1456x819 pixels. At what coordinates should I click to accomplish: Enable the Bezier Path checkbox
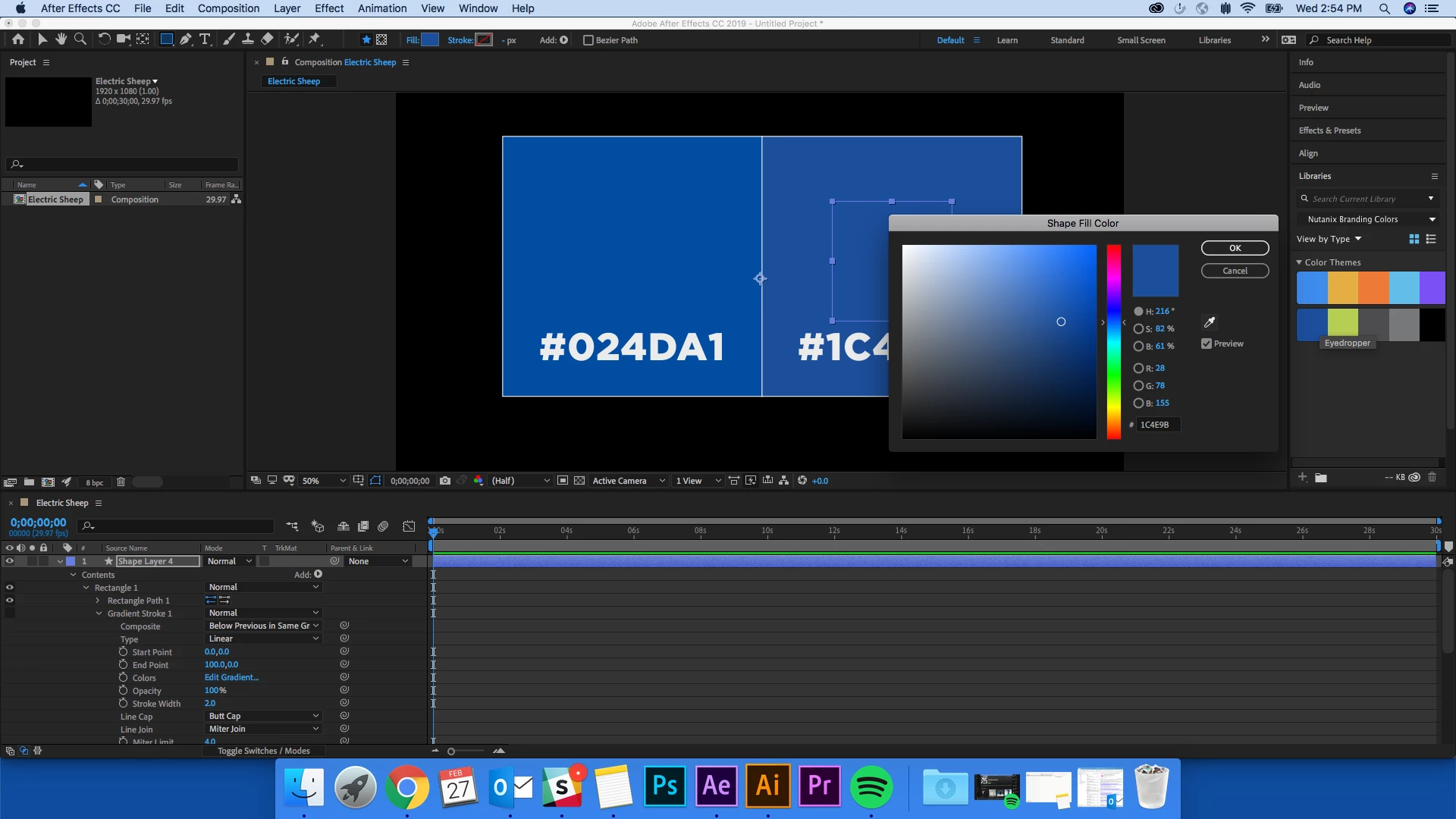588,40
